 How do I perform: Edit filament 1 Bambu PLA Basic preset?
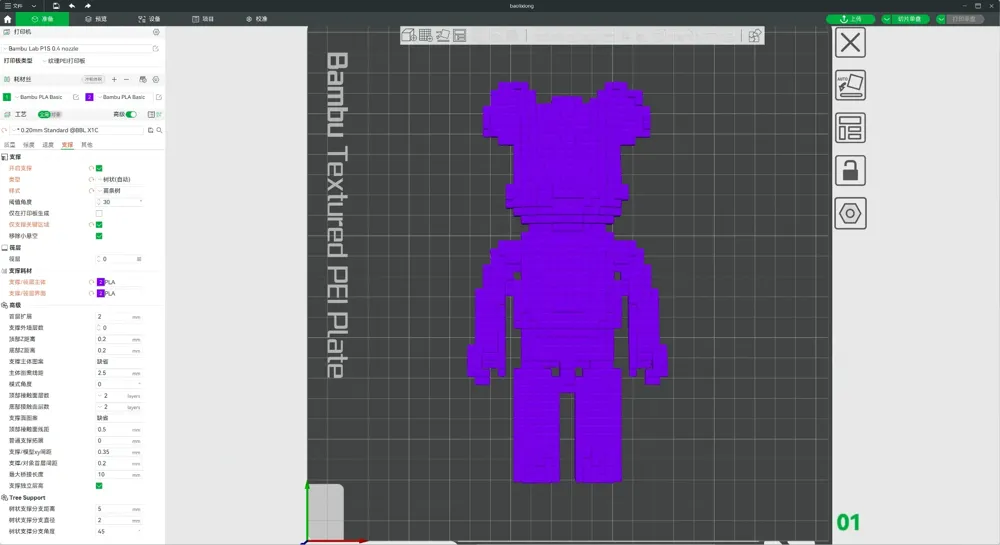pyautogui.click(x=76, y=97)
